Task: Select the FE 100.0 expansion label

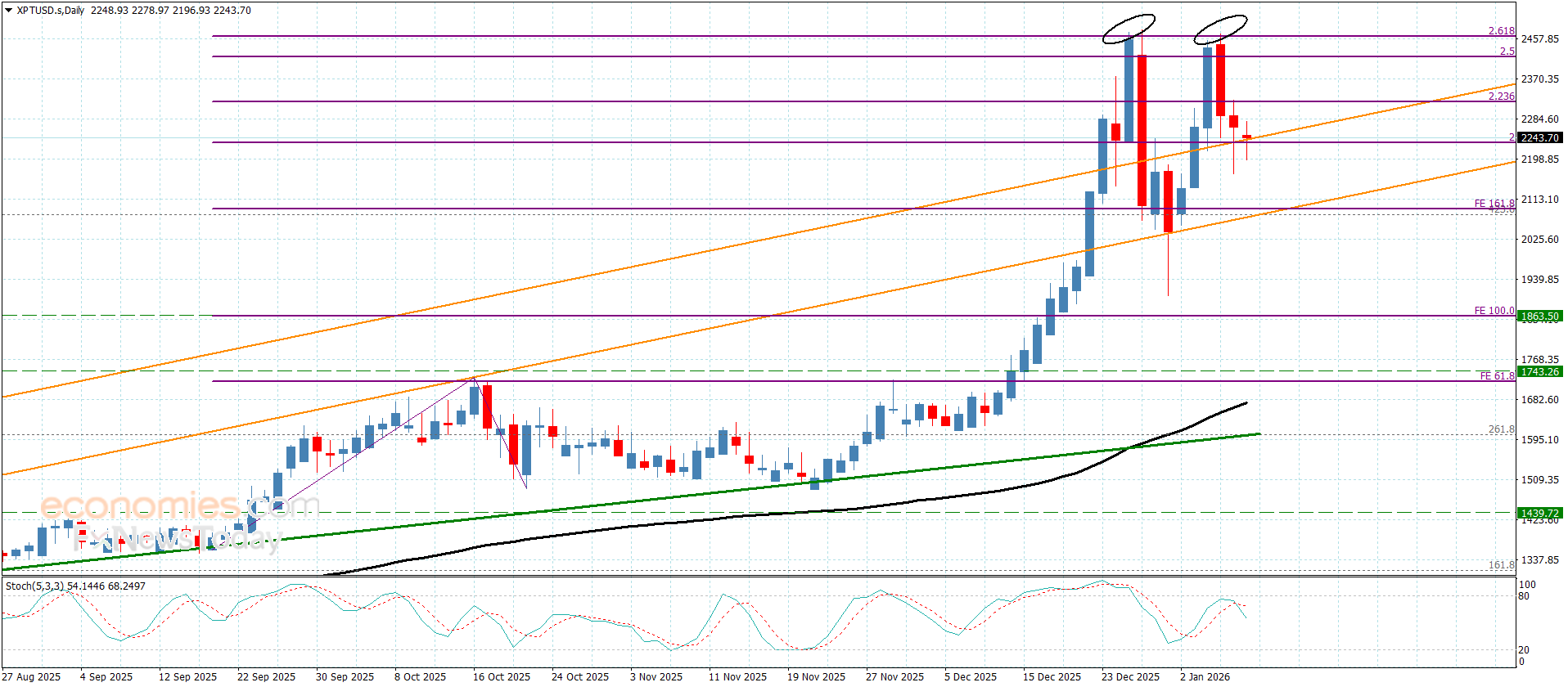Action: 1494,311
